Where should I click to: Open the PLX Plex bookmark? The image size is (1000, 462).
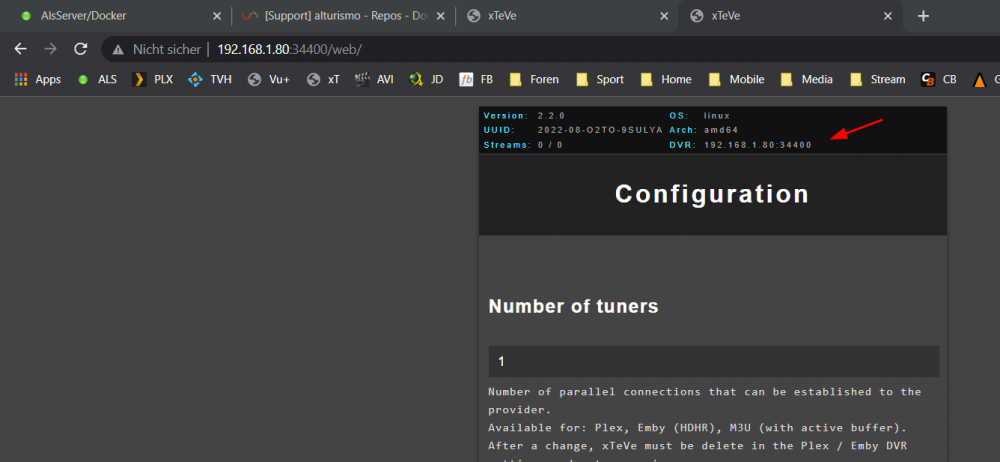pyautogui.click(x=152, y=80)
